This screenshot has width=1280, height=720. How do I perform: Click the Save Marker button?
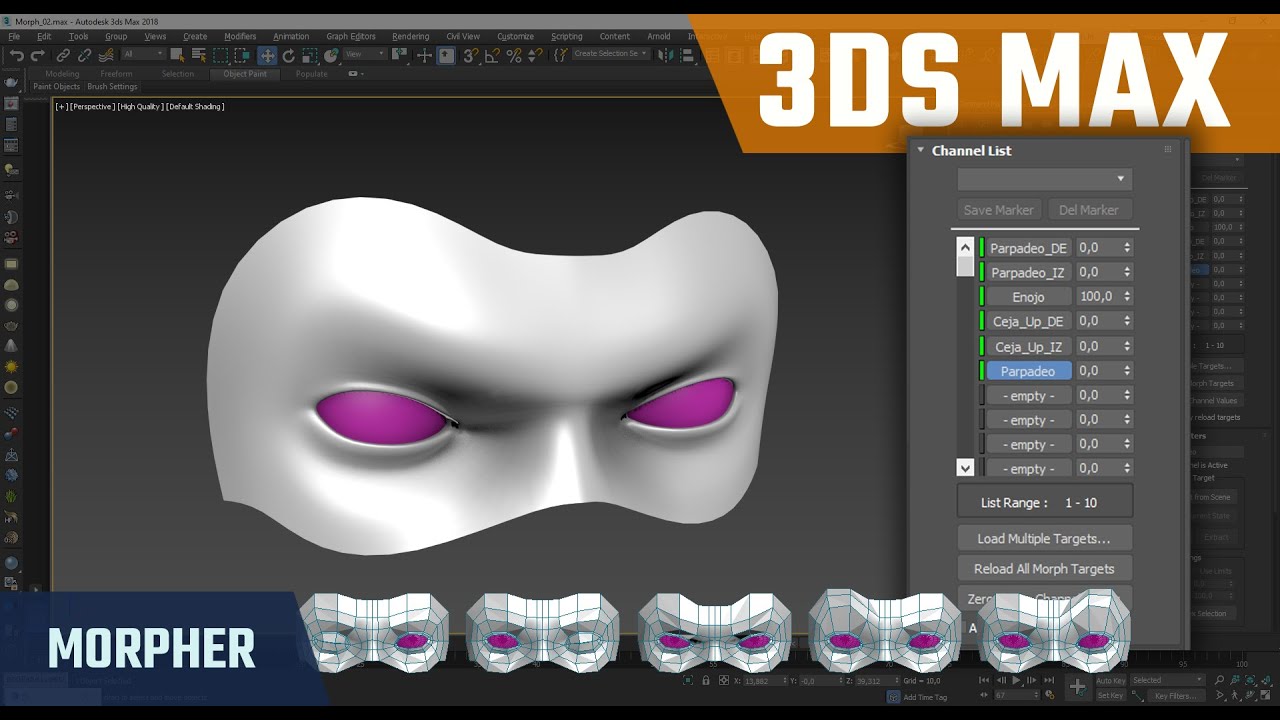point(998,210)
